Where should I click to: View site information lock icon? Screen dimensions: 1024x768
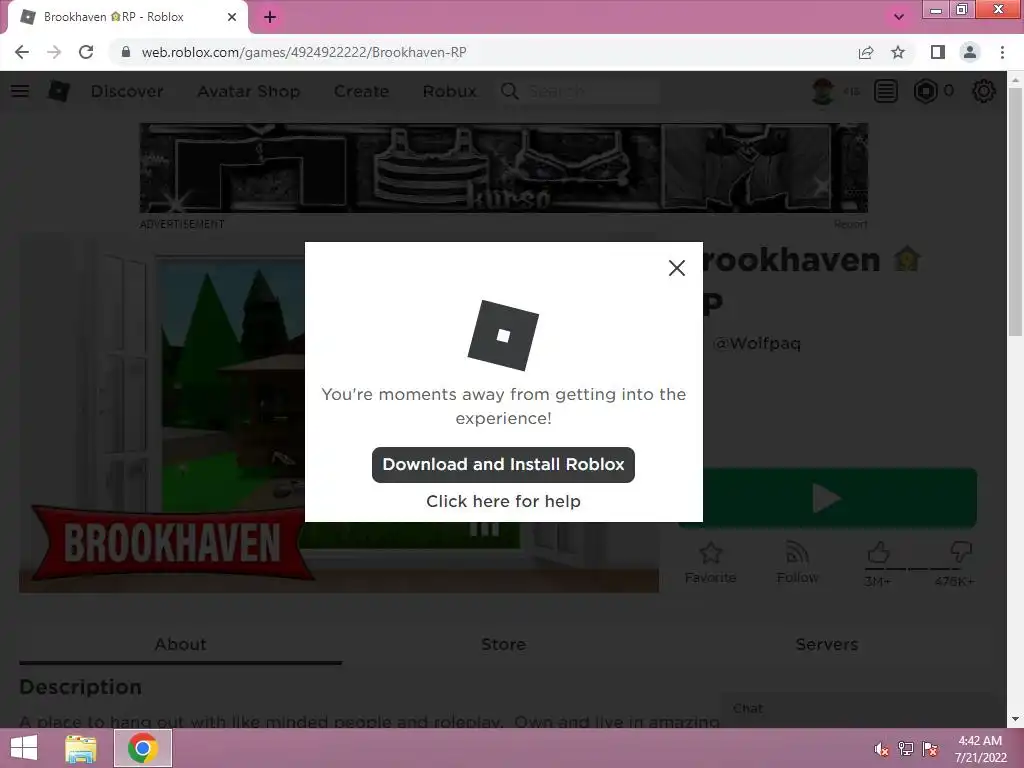coord(126,52)
